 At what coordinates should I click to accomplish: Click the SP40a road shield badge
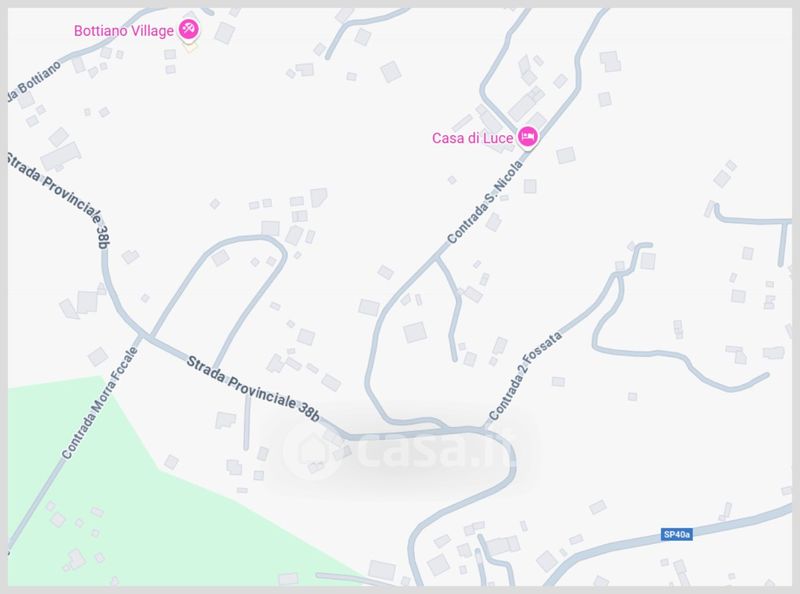tap(677, 534)
